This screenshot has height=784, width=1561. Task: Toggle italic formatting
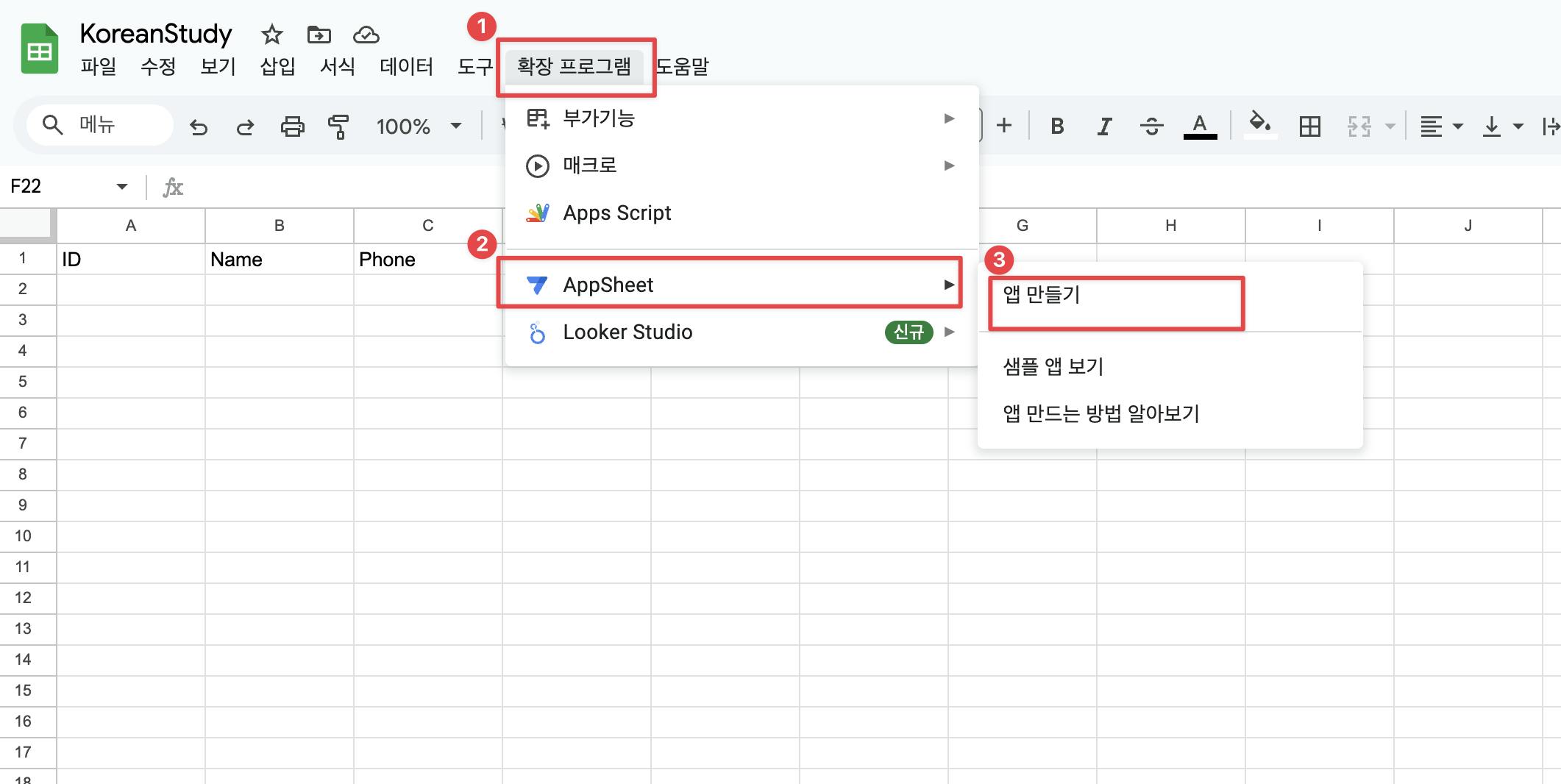(x=1103, y=126)
